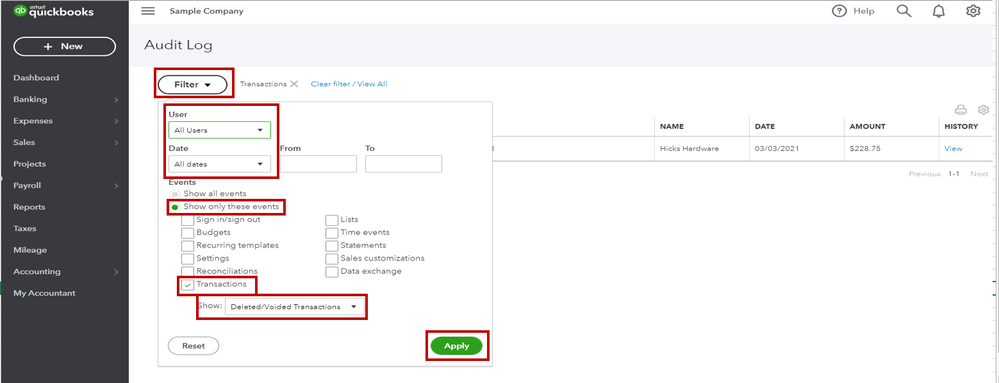Check the Statements checkbox
This screenshot has width=999, height=383.
(331, 245)
